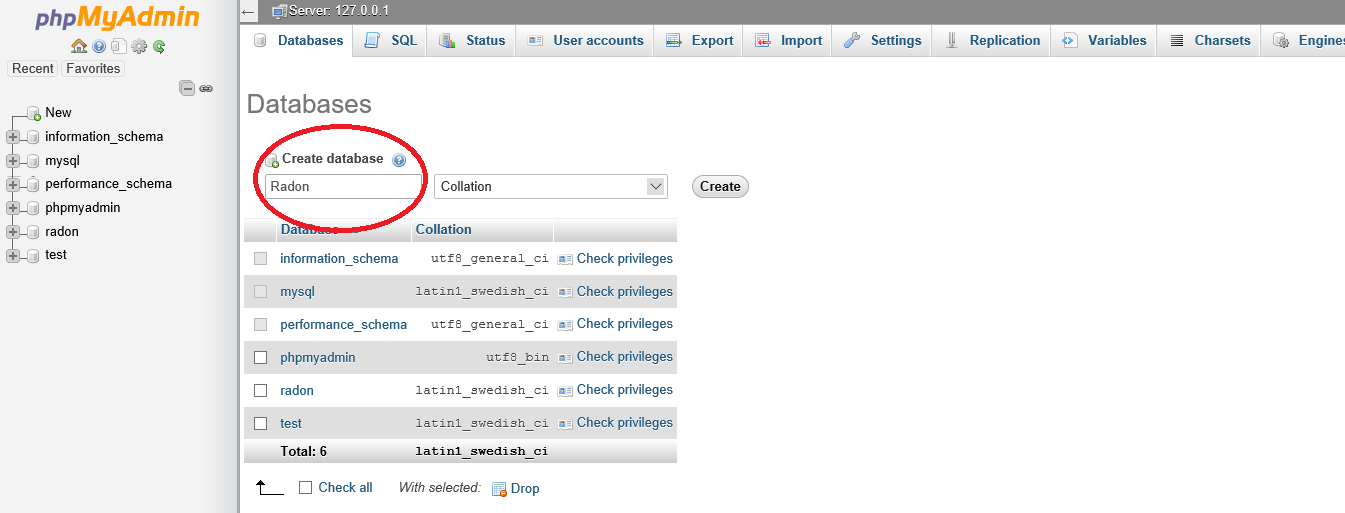Open the Charsets tab
Screen dimensions: 1345x513
(x=1209, y=41)
